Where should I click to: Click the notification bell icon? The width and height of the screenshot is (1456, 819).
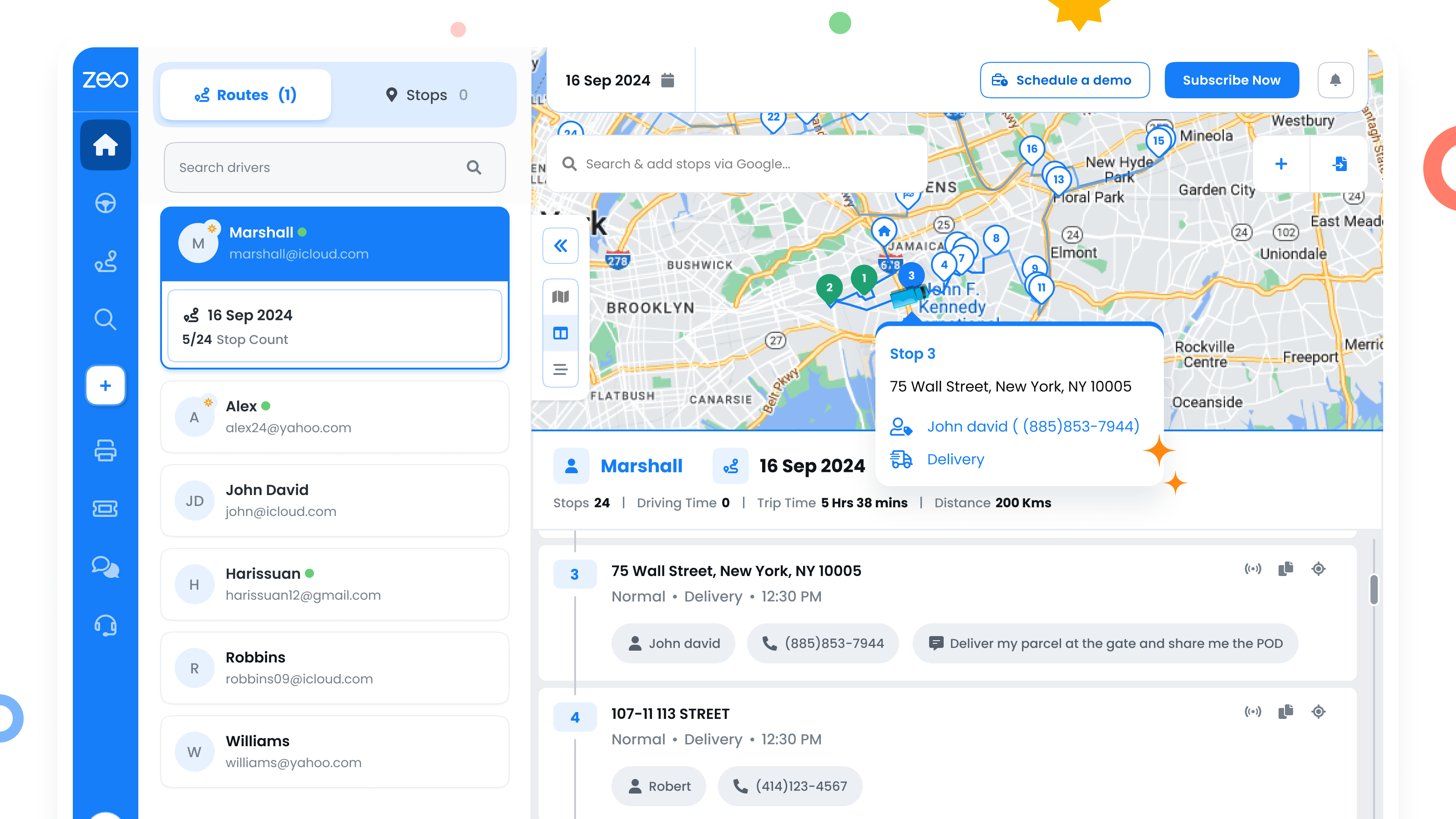point(1335,80)
